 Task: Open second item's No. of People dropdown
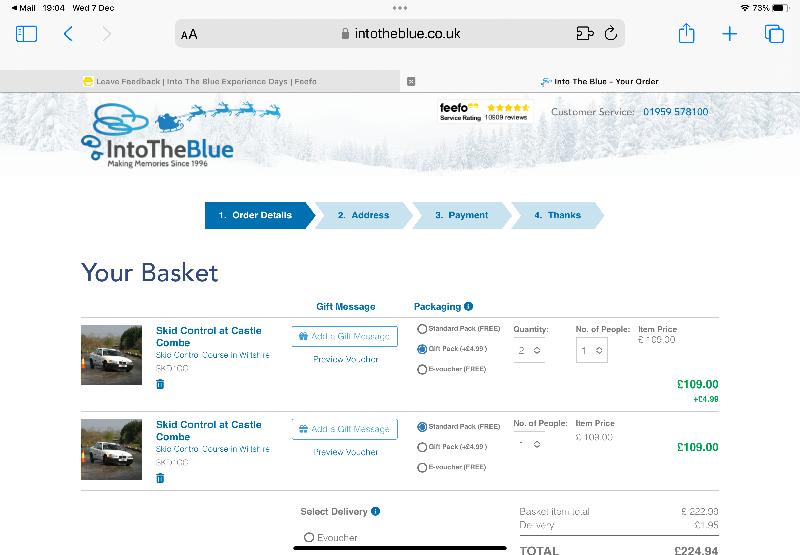(x=529, y=444)
